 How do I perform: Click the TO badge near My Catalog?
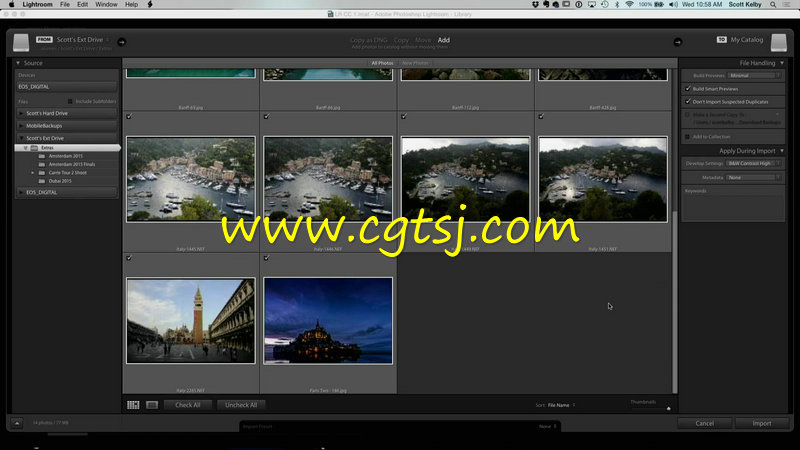tap(721, 39)
